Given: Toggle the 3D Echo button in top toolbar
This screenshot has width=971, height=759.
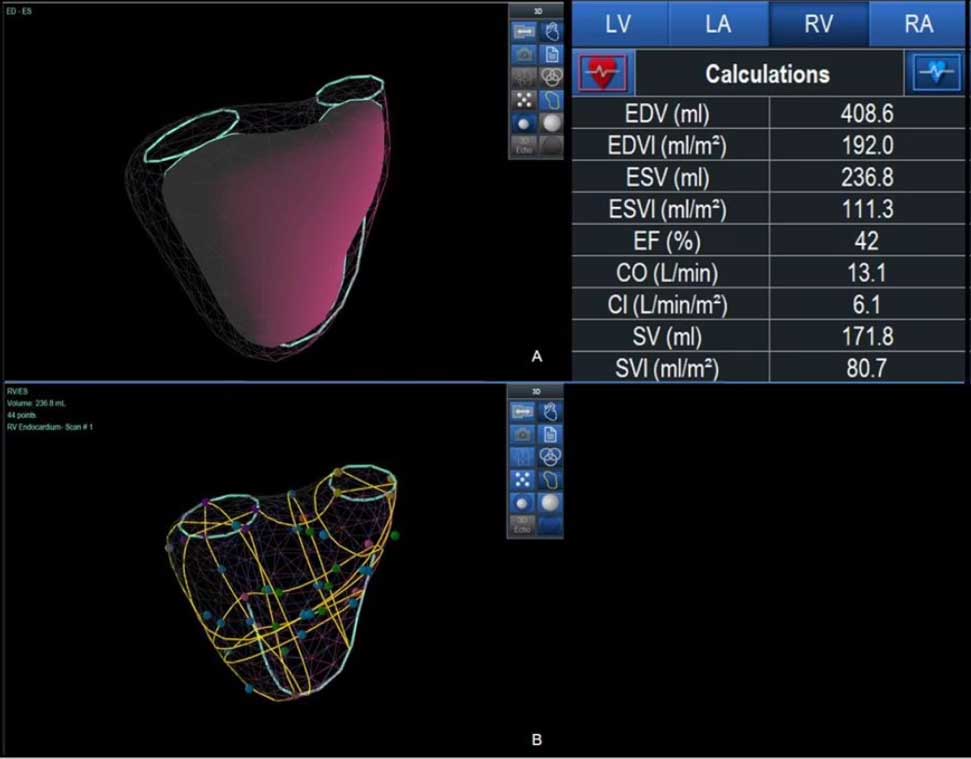Looking at the screenshot, I should point(522,145).
